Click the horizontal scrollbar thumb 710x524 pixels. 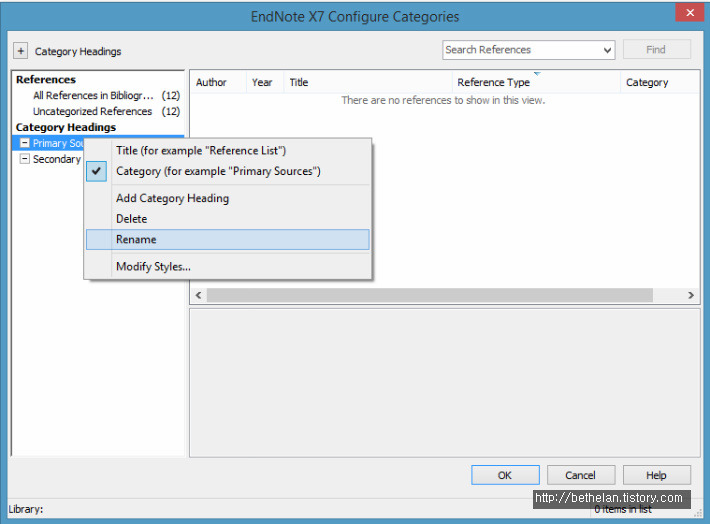click(430, 295)
